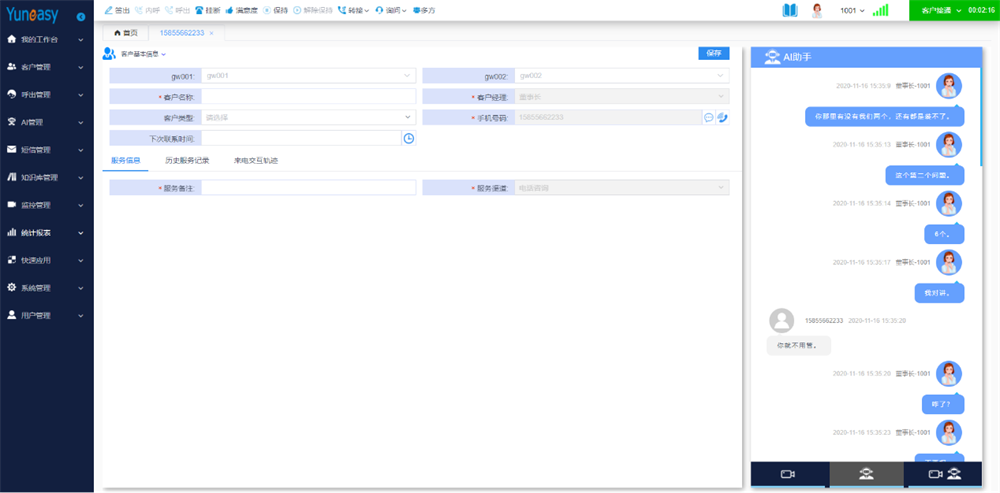1000x493 pixels.
Task: Open the 客户经理 dropdown
Action: (622, 96)
